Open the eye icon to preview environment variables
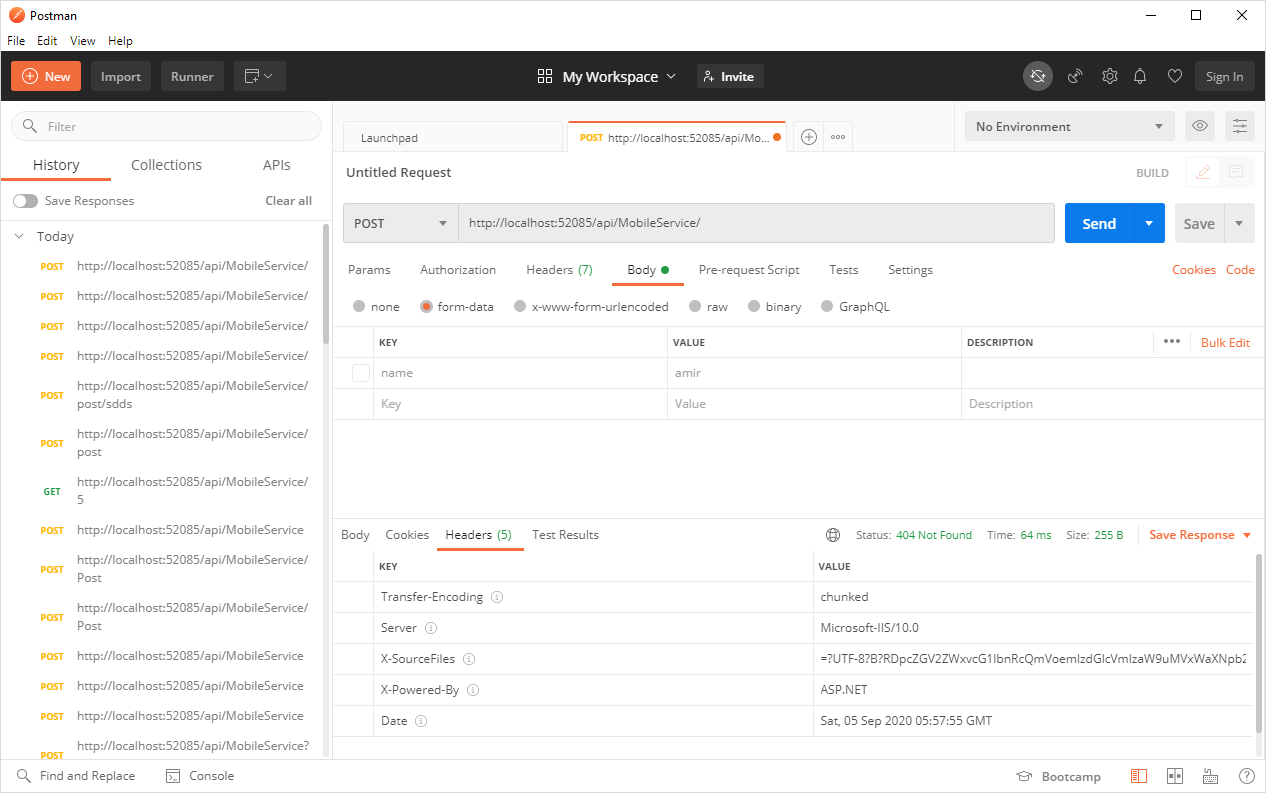This screenshot has width=1266, height=793. coord(1199,125)
